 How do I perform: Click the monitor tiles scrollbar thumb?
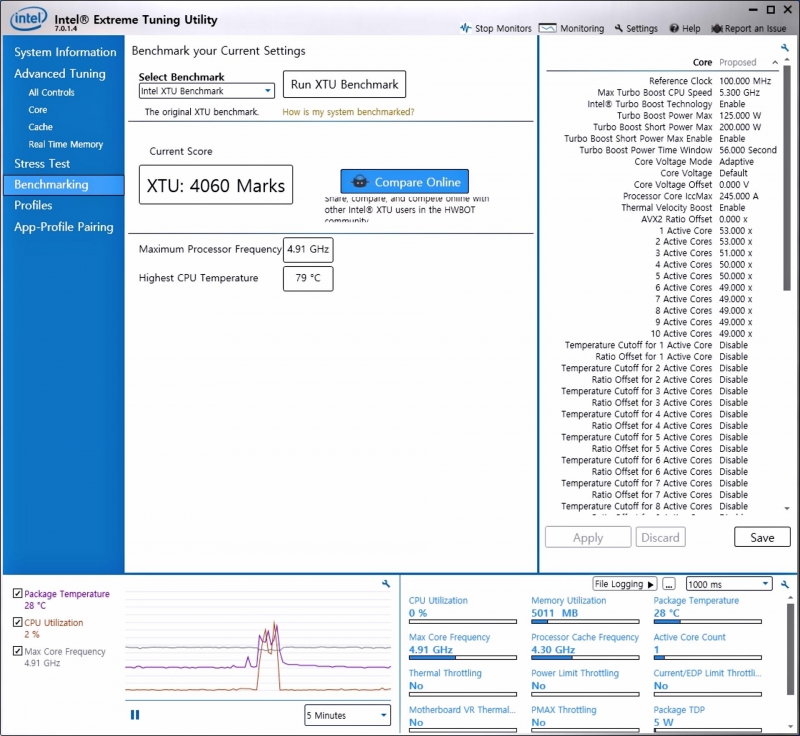tap(790, 649)
